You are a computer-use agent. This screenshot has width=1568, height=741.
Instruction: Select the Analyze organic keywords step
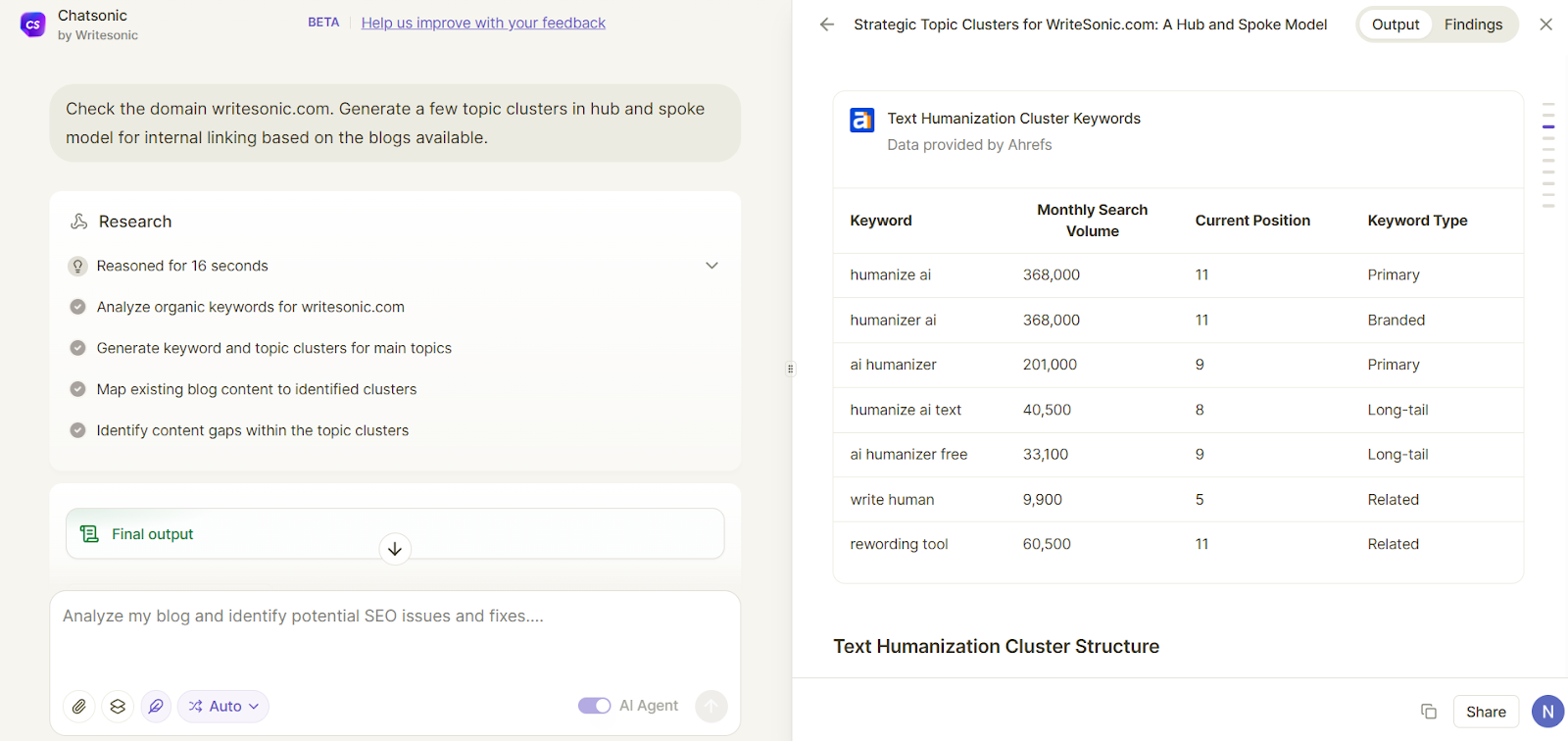250,307
